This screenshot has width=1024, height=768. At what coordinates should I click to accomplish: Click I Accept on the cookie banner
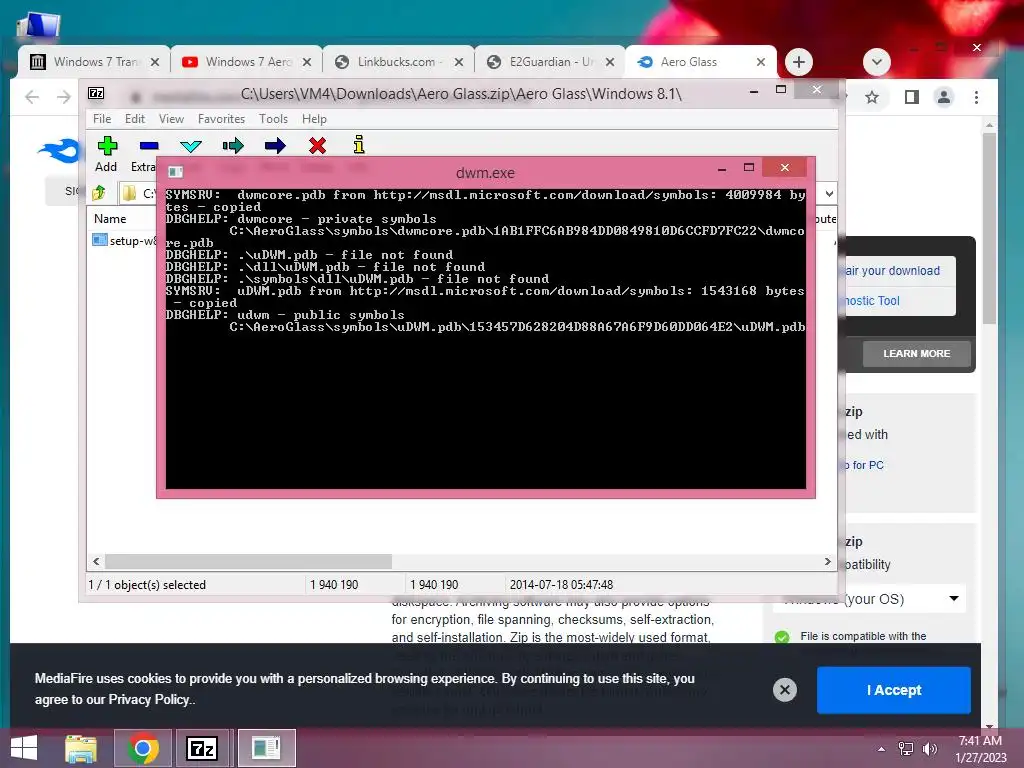(x=893, y=690)
